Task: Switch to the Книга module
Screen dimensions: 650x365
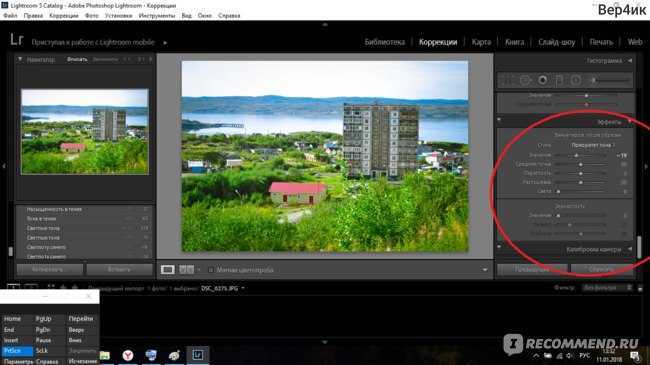Action: click(514, 42)
